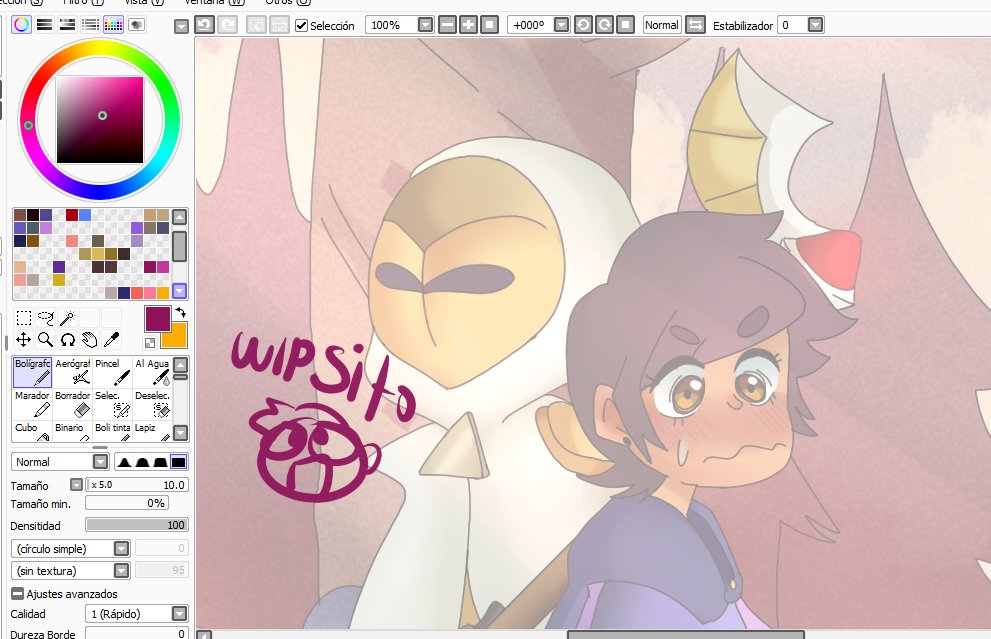
Task: Open the 100% zoom dropdown
Action: tap(425, 25)
